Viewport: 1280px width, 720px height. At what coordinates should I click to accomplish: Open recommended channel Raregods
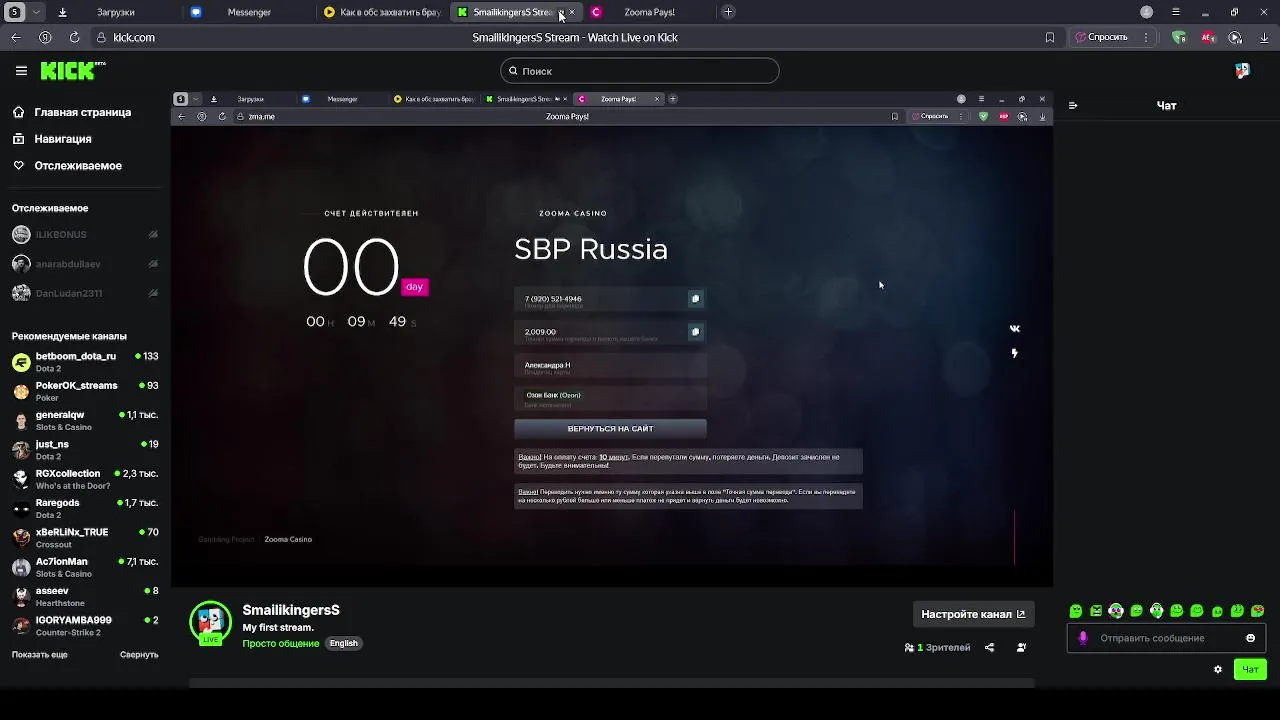pos(85,508)
